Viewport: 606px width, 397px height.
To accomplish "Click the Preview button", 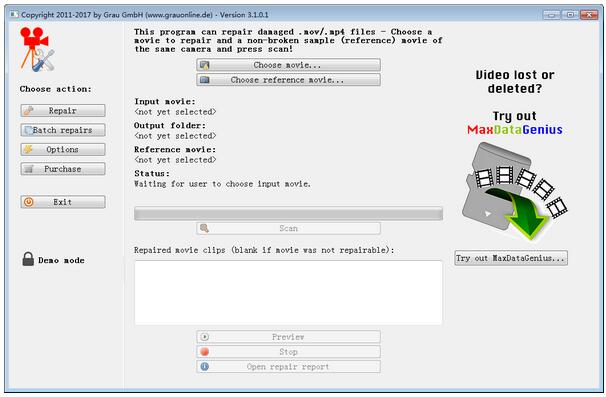I will 288,337.
